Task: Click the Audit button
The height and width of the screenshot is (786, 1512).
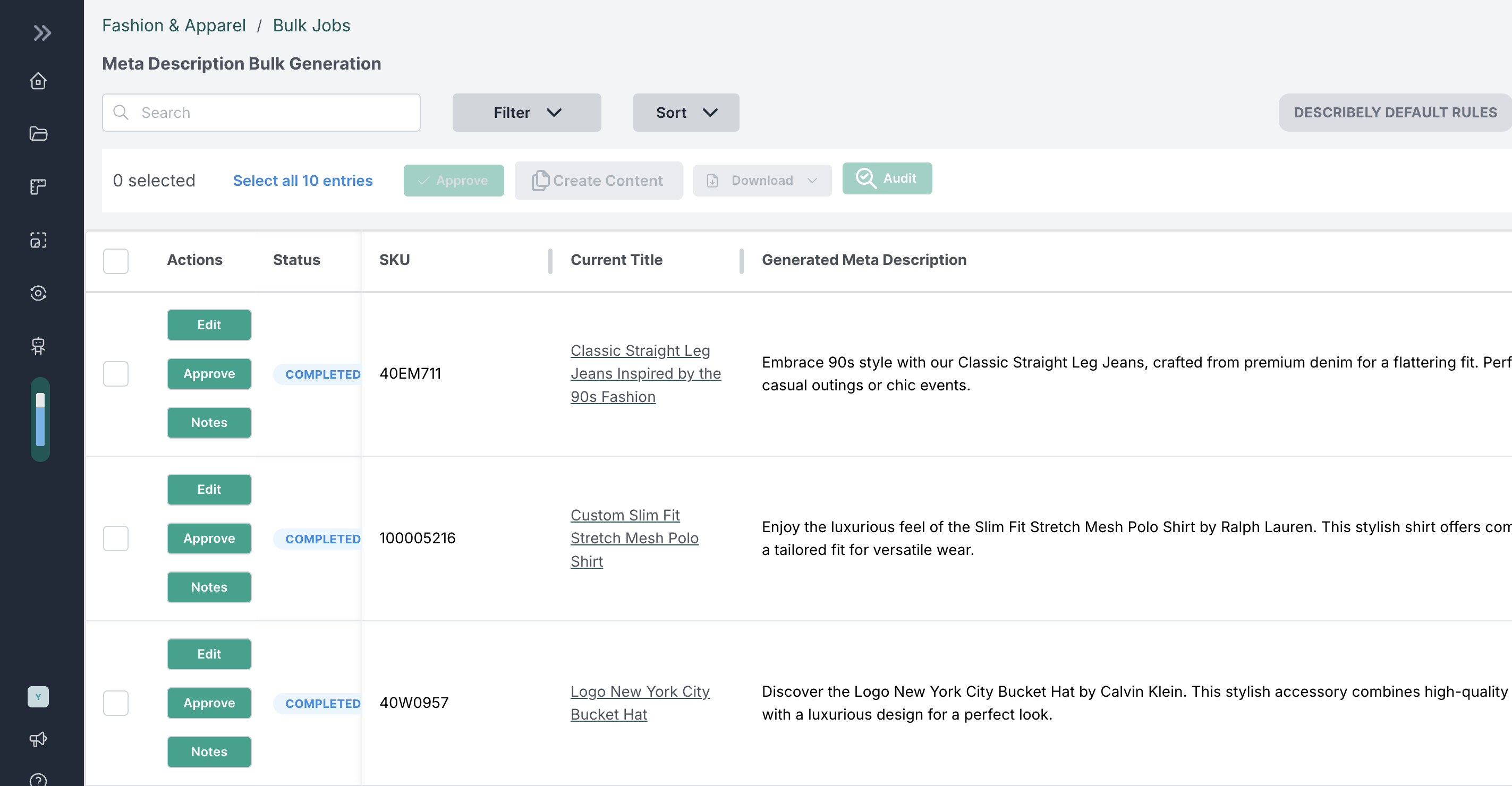Action: 887,178
